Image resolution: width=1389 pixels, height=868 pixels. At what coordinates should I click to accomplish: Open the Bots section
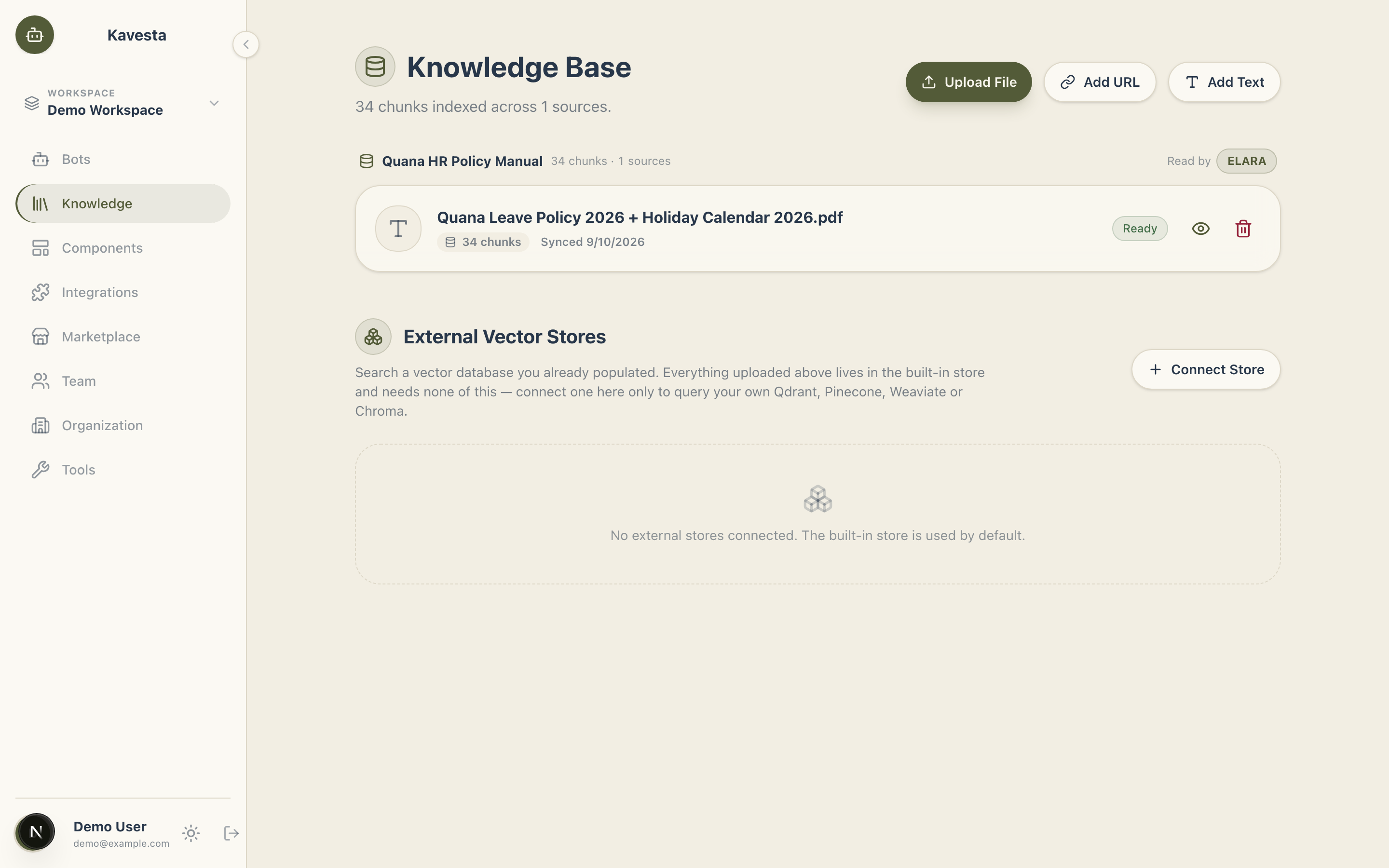[x=123, y=159]
